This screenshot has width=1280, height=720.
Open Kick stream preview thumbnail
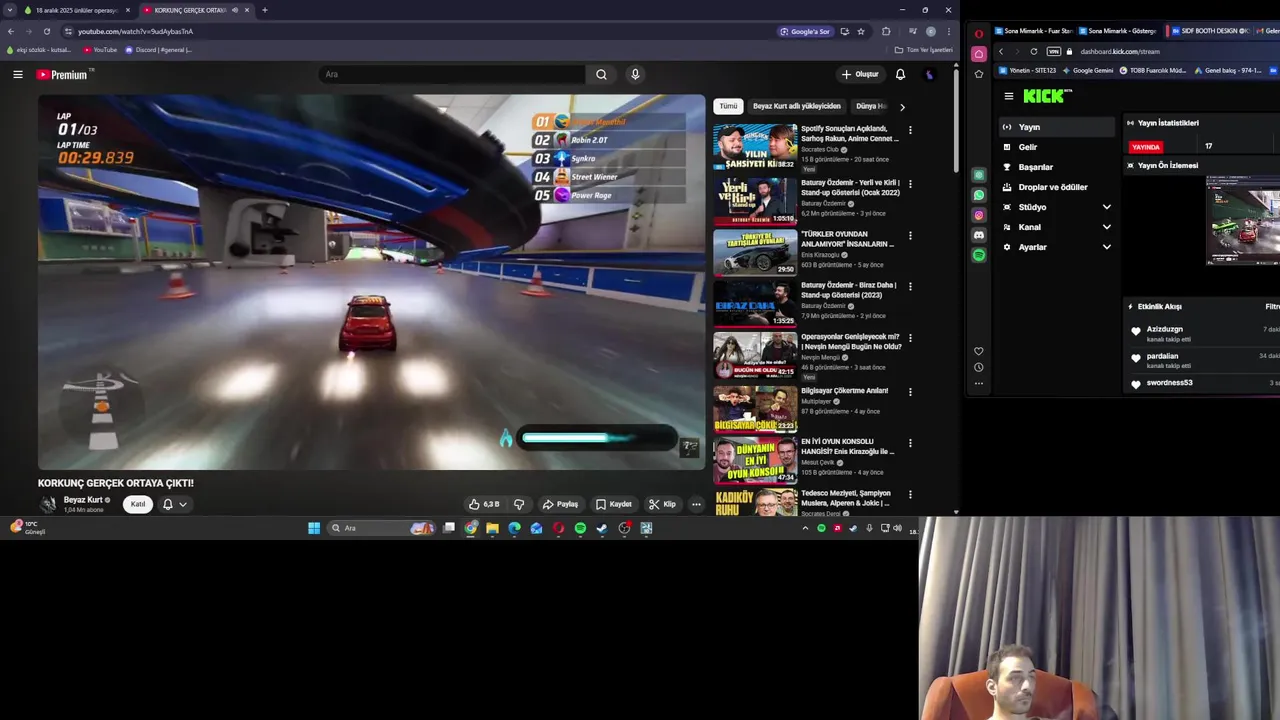[x=1243, y=220]
